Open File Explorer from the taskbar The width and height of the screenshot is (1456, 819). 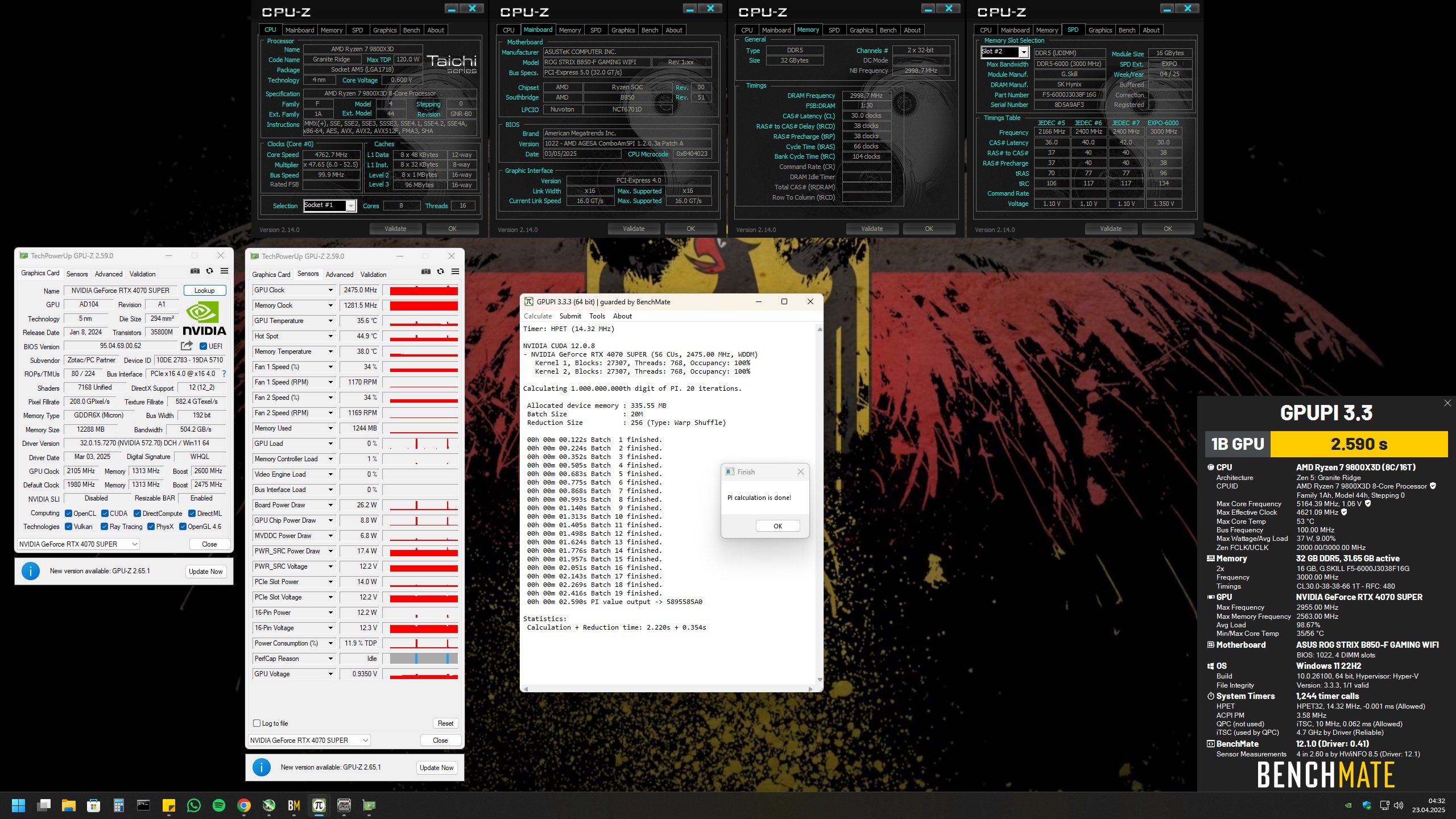(69, 805)
